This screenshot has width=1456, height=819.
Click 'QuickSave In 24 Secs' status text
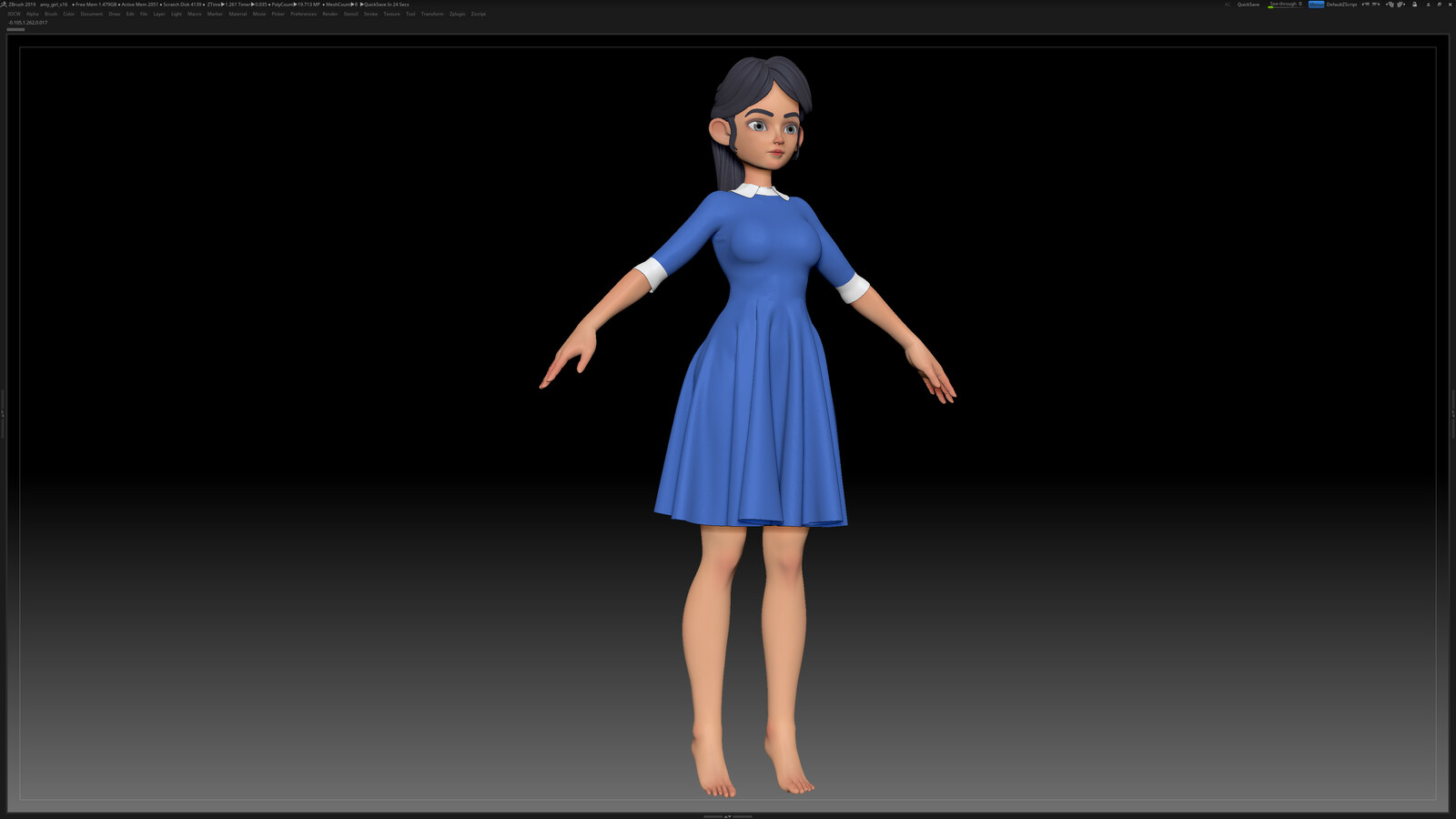click(386, 5)
